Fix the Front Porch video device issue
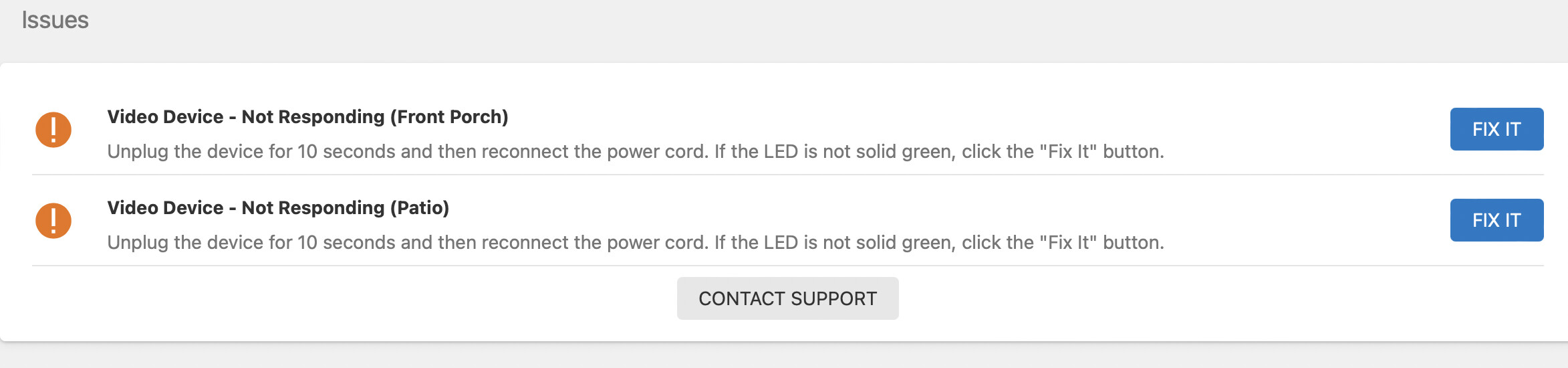1568x368 pixels. [1496, 129]
